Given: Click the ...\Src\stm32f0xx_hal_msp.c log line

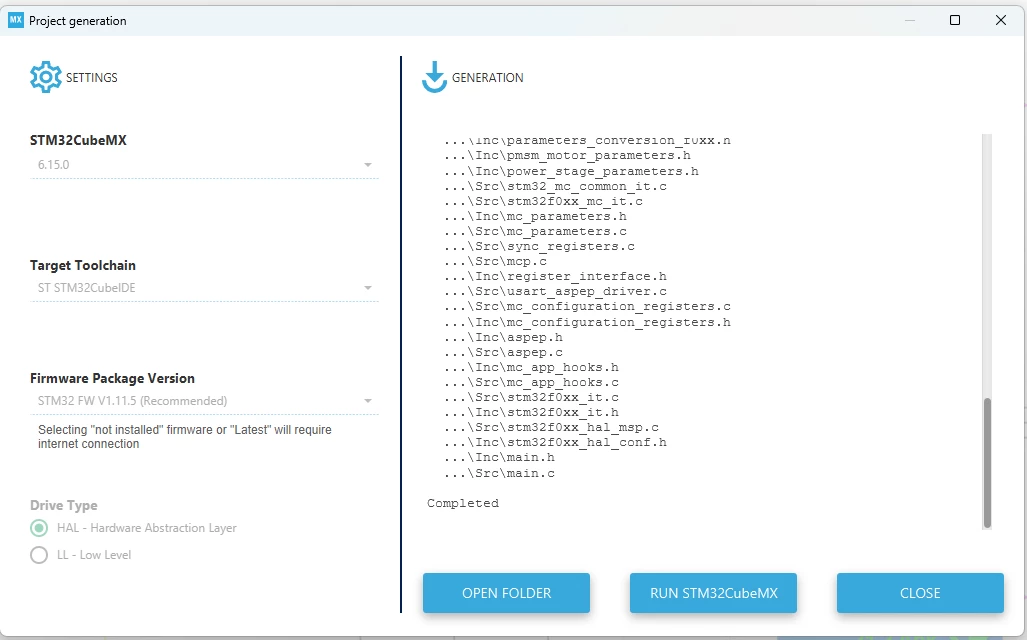Looking at the screenshot, I should (x=551, y=427).
